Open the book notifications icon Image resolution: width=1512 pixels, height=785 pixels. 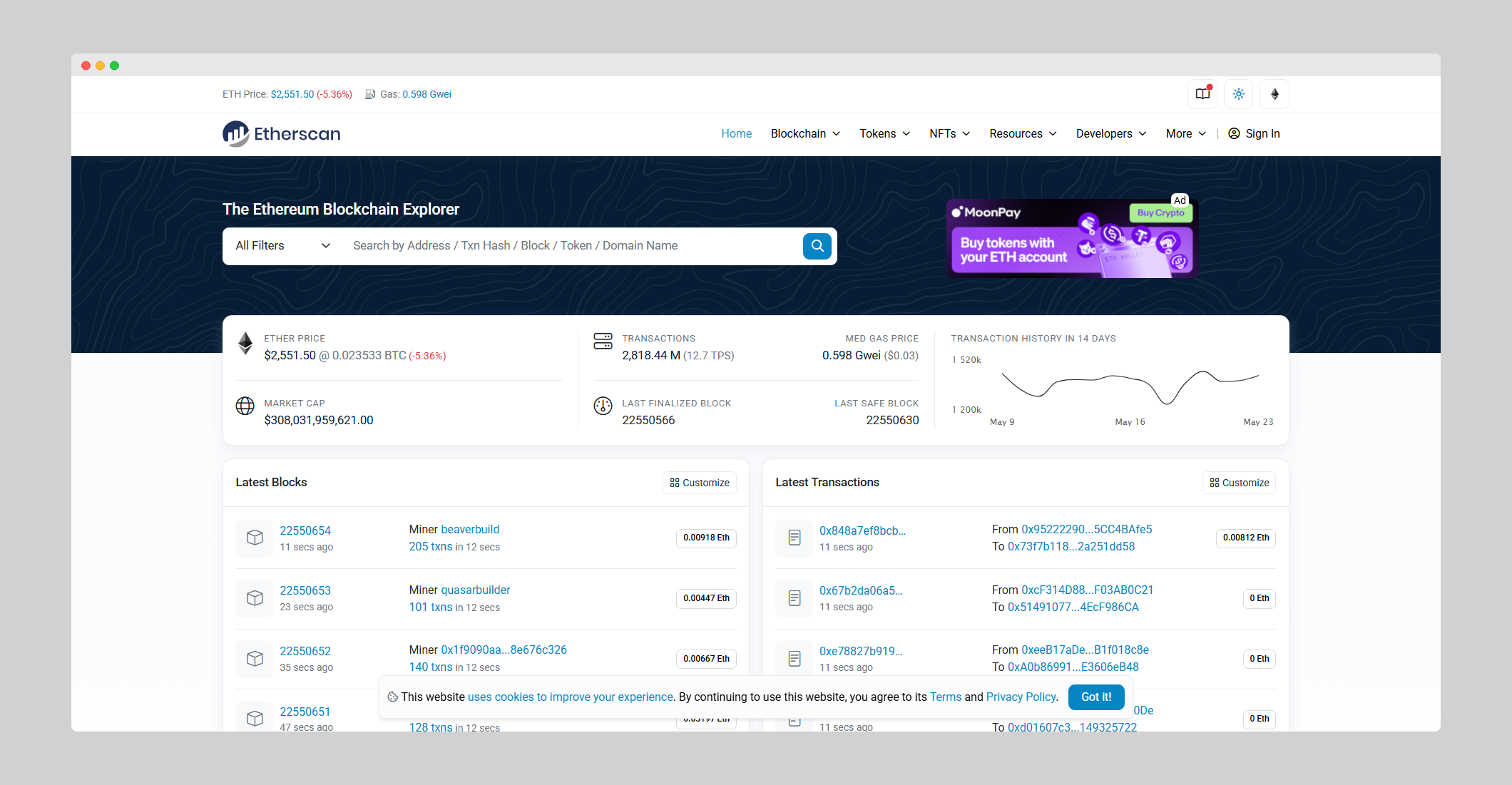point(1202,94)
